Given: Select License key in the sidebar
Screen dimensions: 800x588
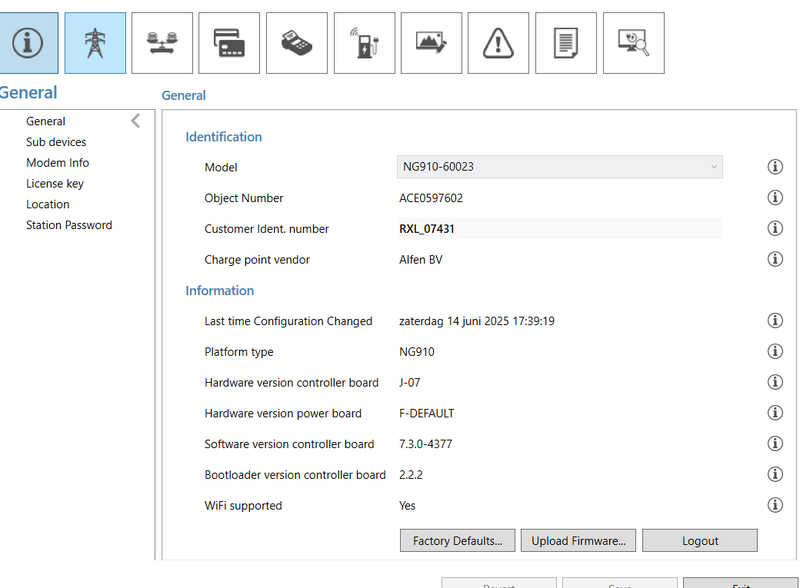Looking at the screenshot, I should 55,184.
